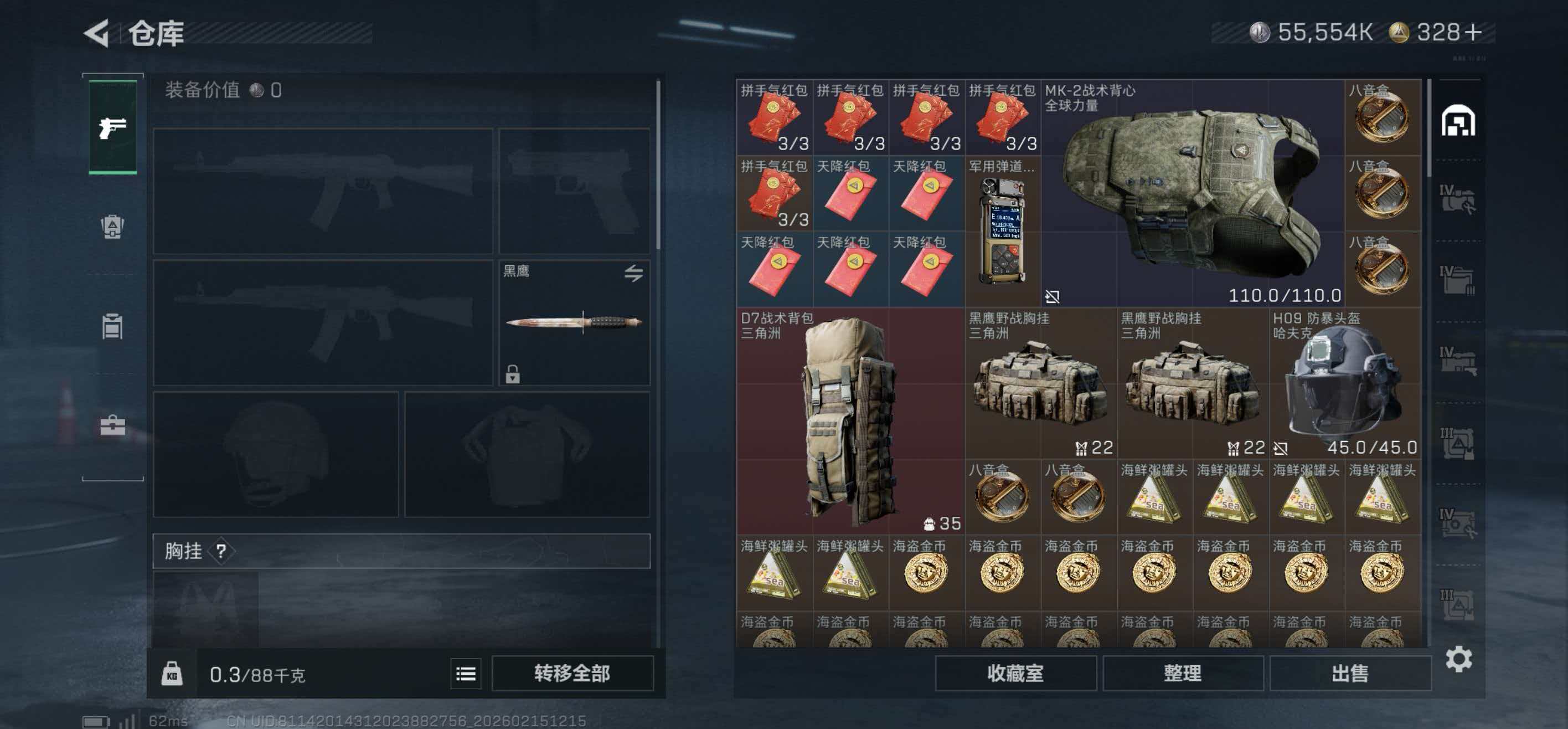The image size is (1568, 729).
Task: Click the 转移全部 button
Action: (572, 673)
